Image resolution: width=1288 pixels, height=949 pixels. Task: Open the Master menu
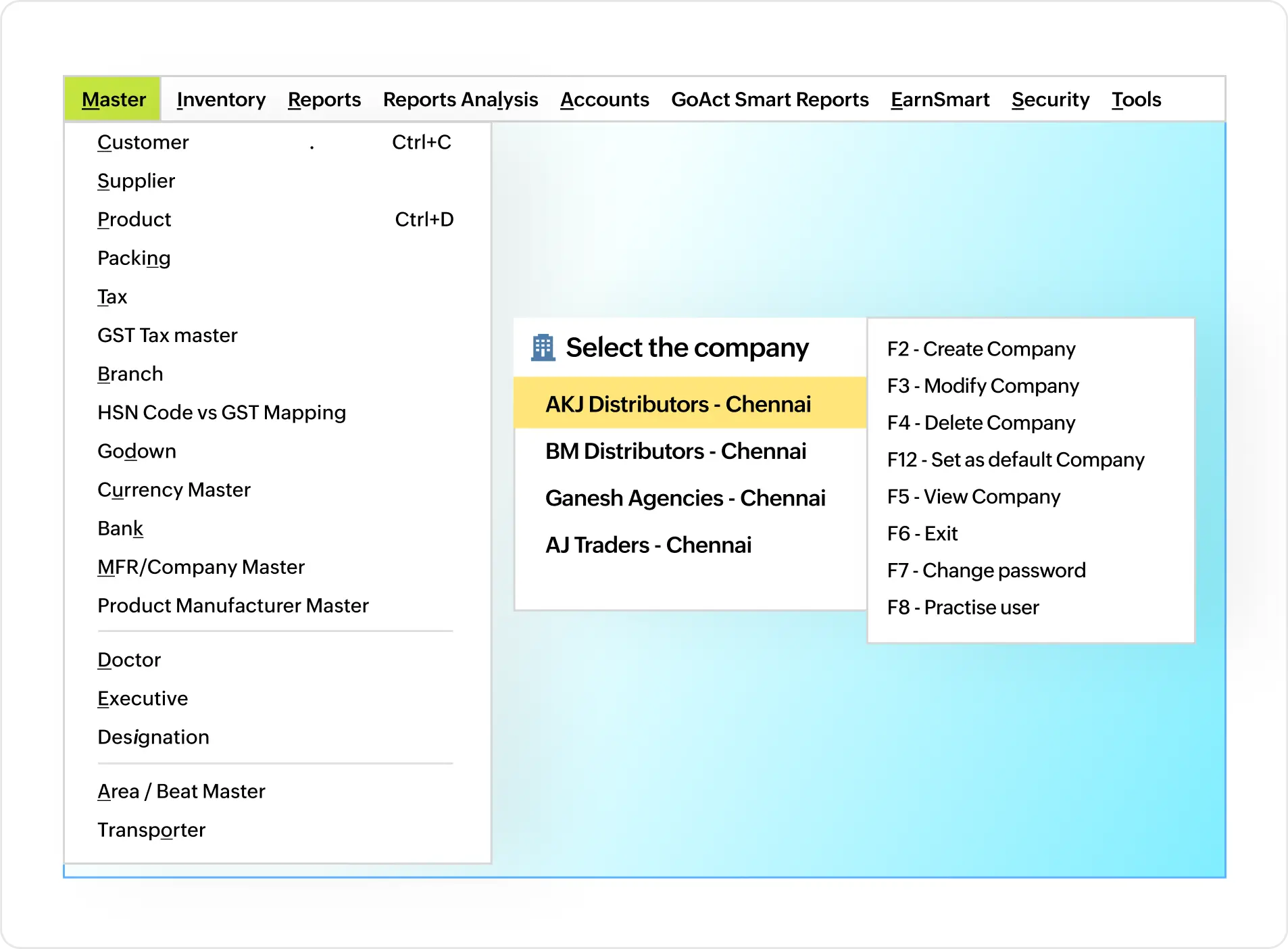[113, 99]
